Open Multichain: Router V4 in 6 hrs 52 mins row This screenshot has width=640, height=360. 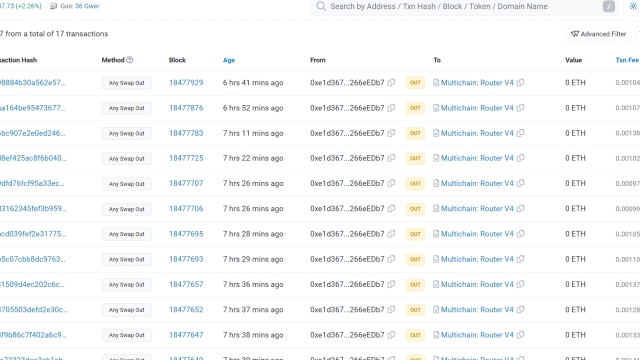point(477,108)
